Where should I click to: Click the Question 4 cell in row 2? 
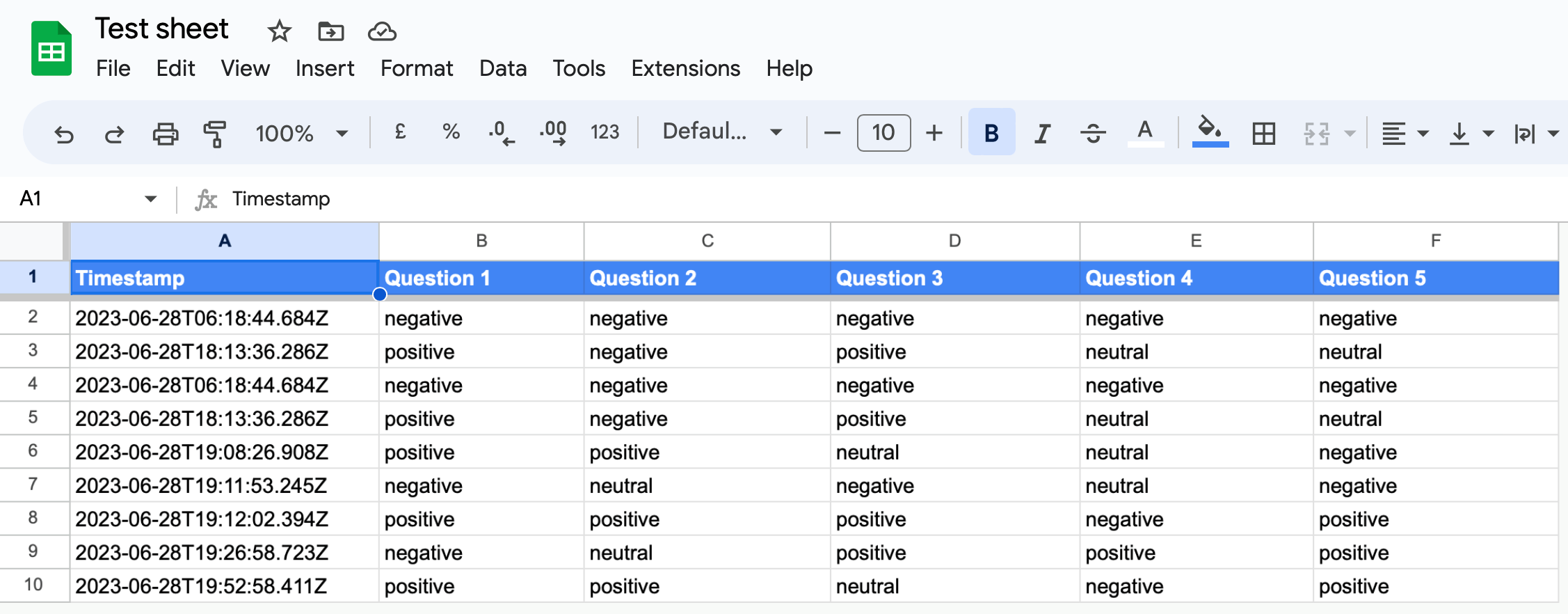[x=1197, y=318]
